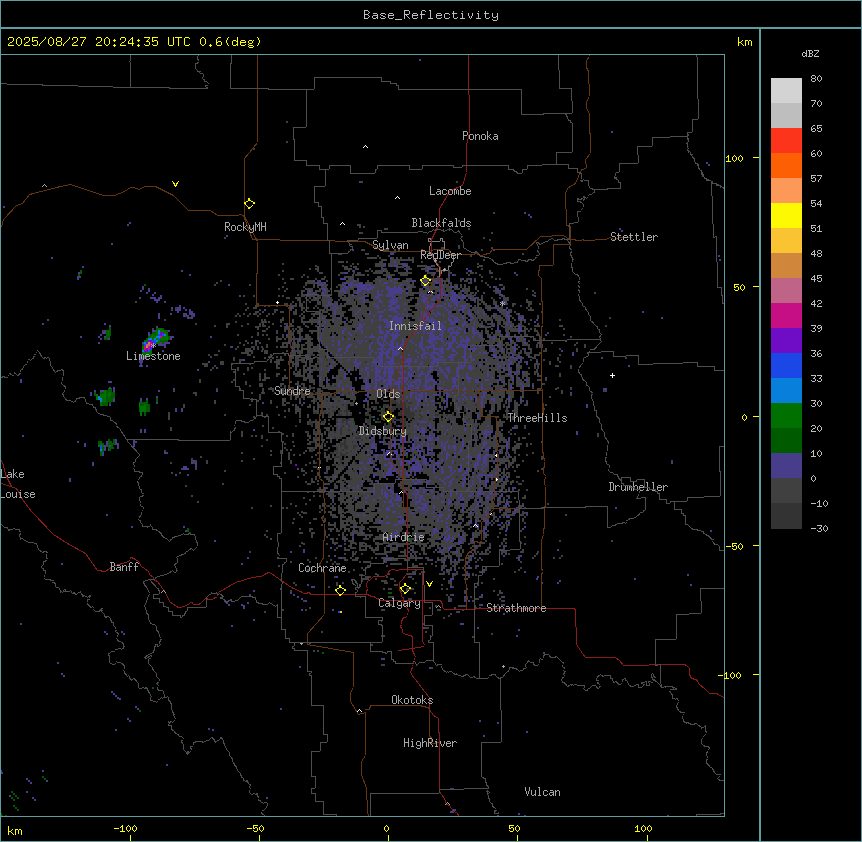This screenshot has width=862, height=842.
Task: Click the Didsbury label
Action: click(x=383, y=431)
